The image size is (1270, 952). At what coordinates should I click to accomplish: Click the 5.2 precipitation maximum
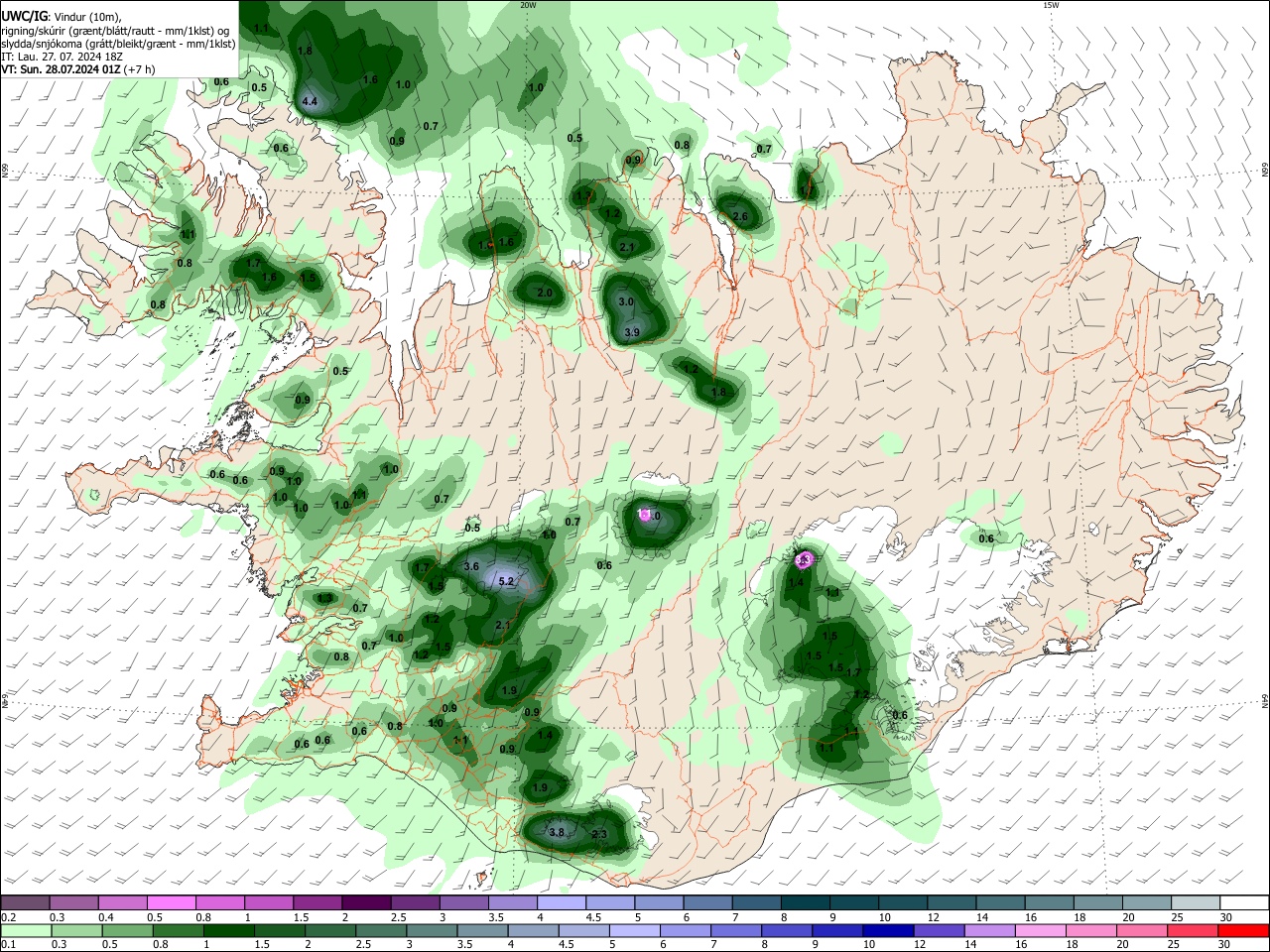click(506, 582)
